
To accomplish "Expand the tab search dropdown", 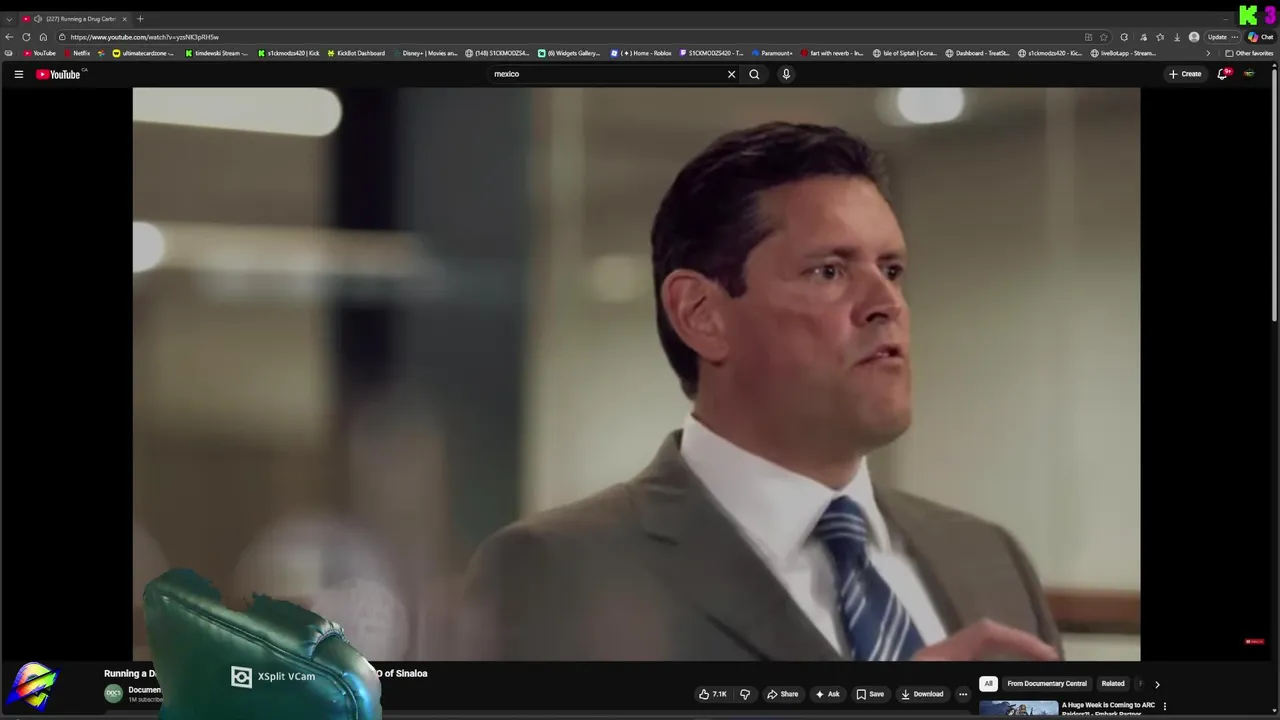I will tap(9, 19).
